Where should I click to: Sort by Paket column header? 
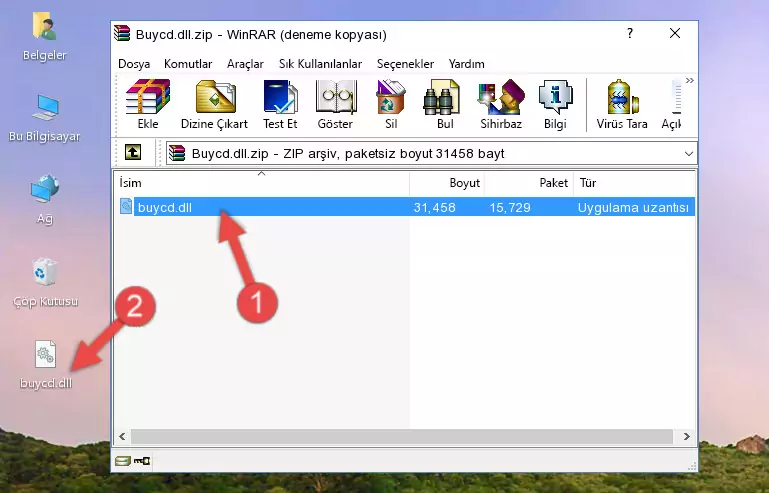(529, 183)
